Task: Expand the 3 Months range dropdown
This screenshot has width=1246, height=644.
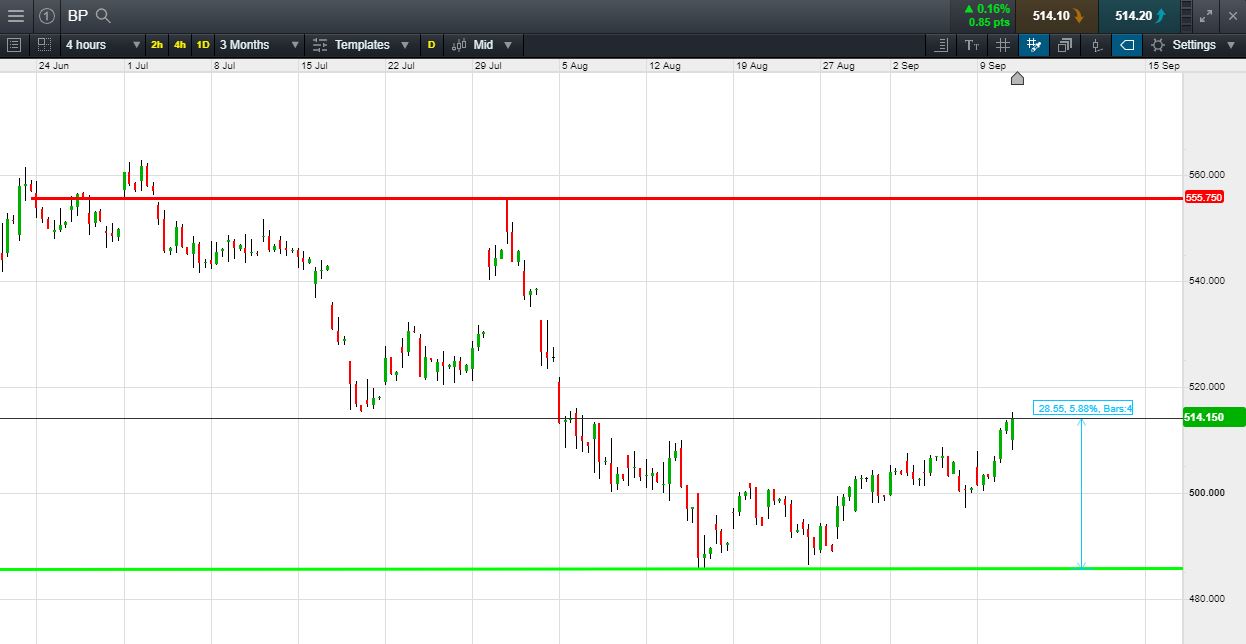Action: (259, 45)
